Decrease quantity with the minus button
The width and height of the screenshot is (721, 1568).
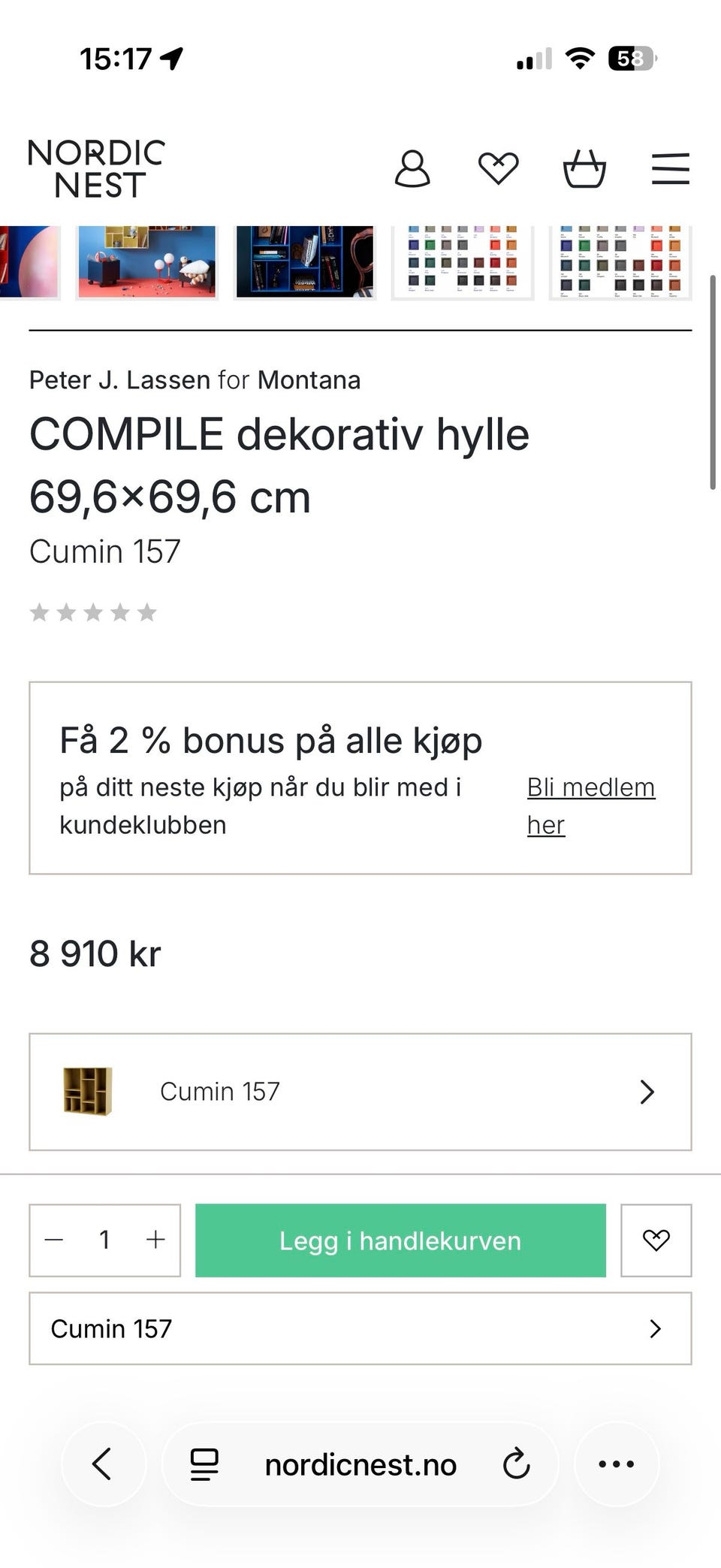coord(54,1240)
